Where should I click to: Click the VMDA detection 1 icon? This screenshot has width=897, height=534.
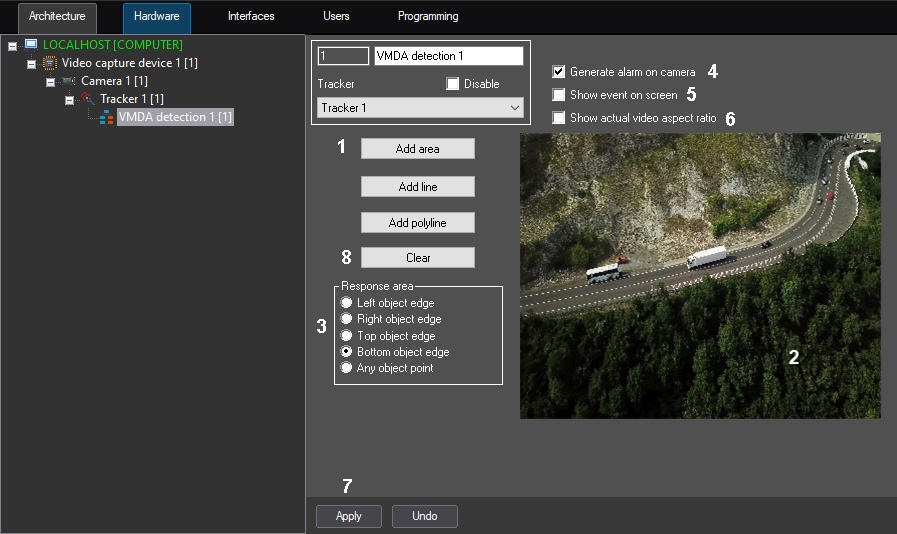[x=107, y=117]
